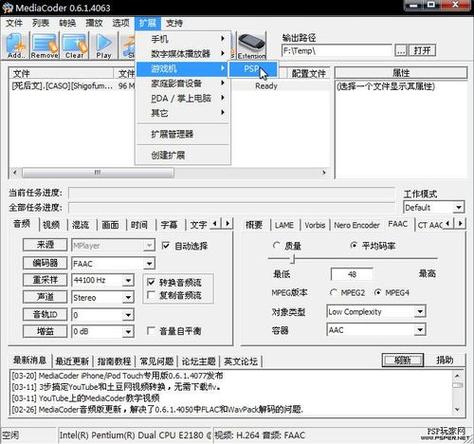Enable the 音量自平衡 checkbox
474x444 pixels.
tap(151, 331)
